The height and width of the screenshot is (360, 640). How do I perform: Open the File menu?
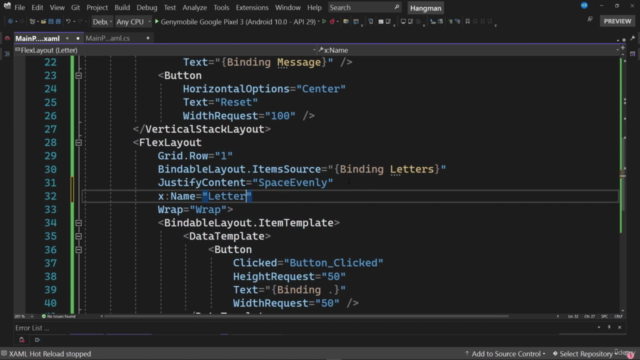(20, 7)
